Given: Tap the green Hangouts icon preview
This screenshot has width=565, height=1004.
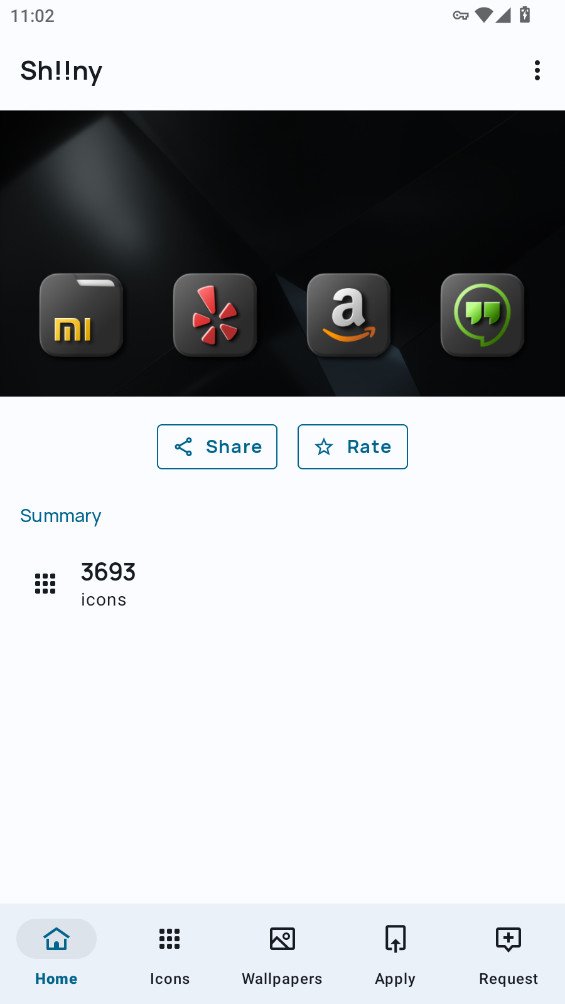Looking at the screenshot, I should click(x=482, y=314).
